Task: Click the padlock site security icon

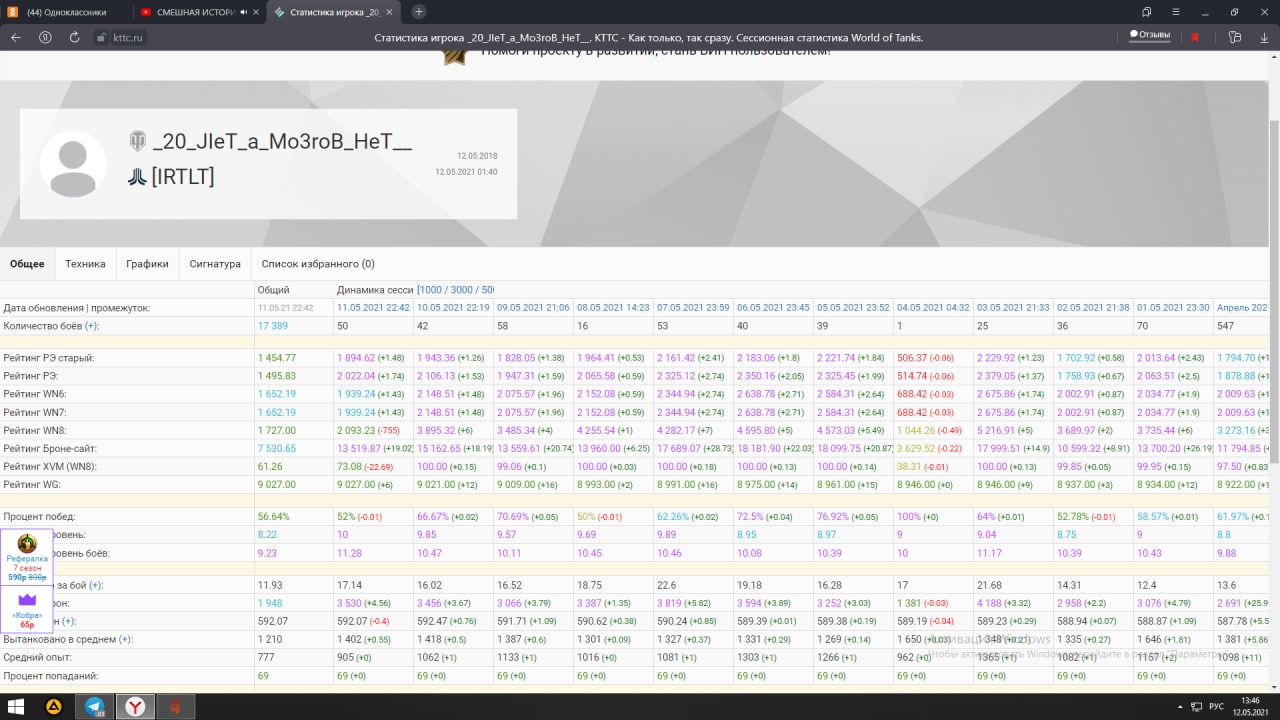Action: [100, 37]
